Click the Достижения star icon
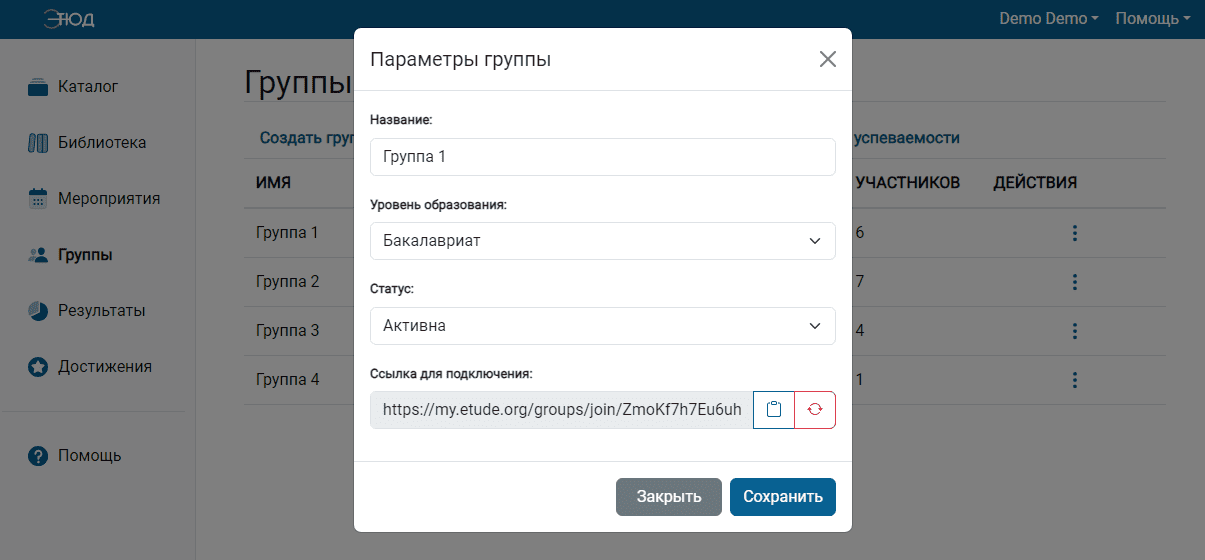The width and height of the screenshot is (1205, 560). pyautogui.click(x=38, y=367)
